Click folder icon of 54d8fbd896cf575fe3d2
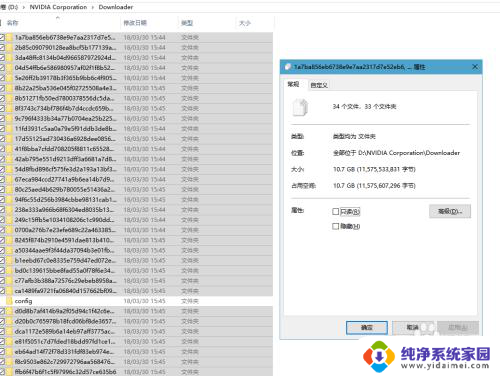The width and height of the screenshot is (500, 376). (x=9, y=169)
